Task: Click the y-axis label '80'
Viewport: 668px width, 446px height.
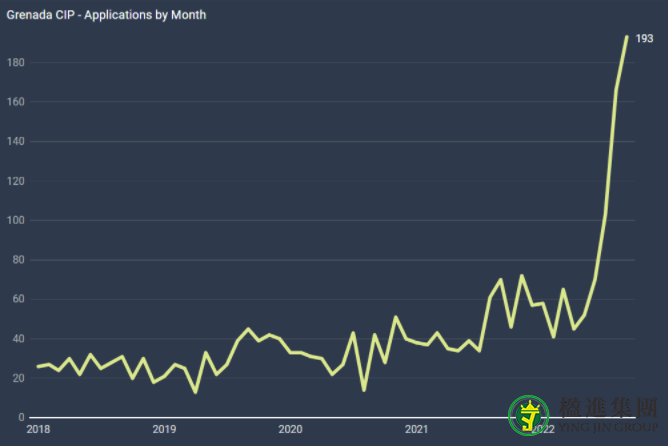Action: tap(19, 260)
